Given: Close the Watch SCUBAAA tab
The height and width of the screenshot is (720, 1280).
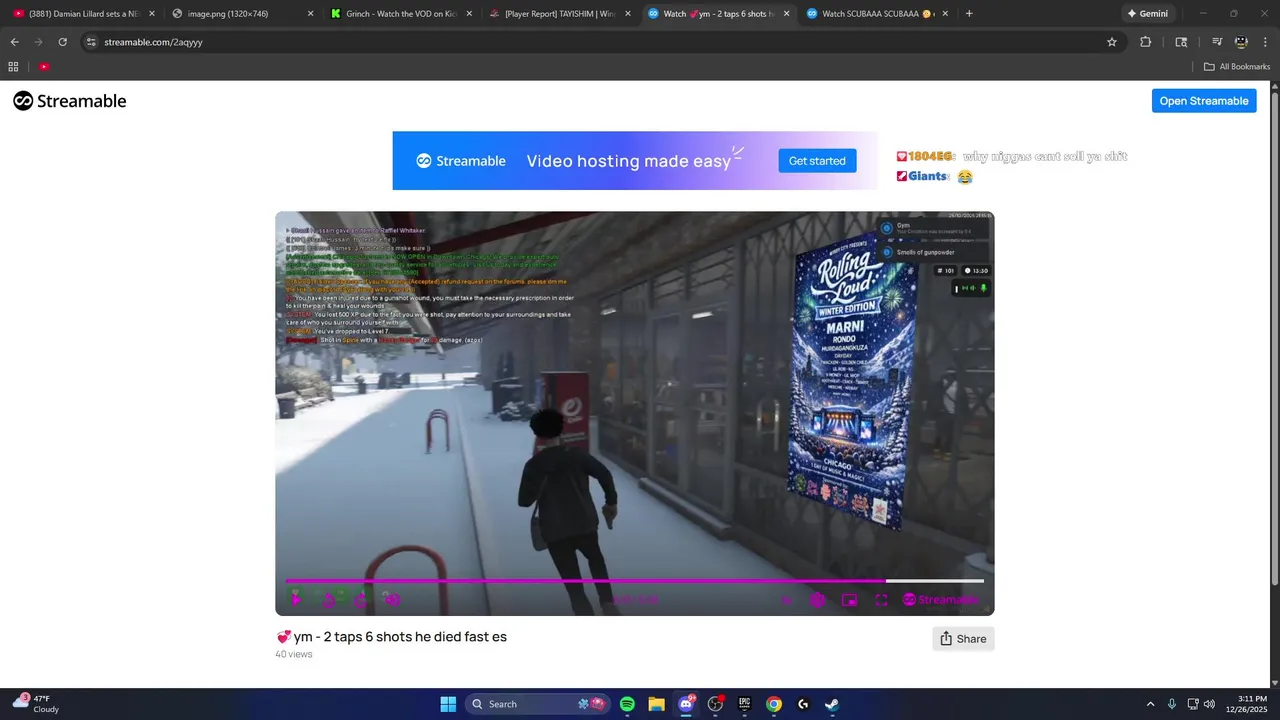Looking at the screenshot, I should coord(945,14).
